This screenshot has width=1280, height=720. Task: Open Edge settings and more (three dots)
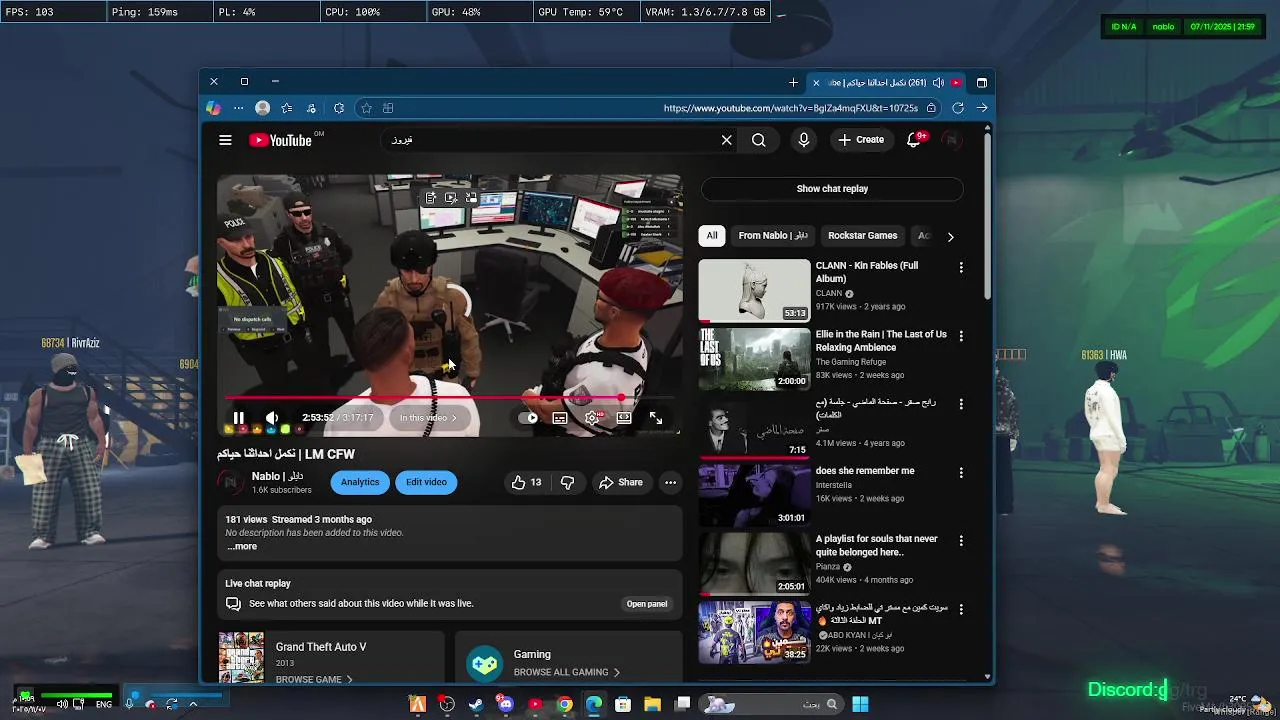(x=238, y=108)
